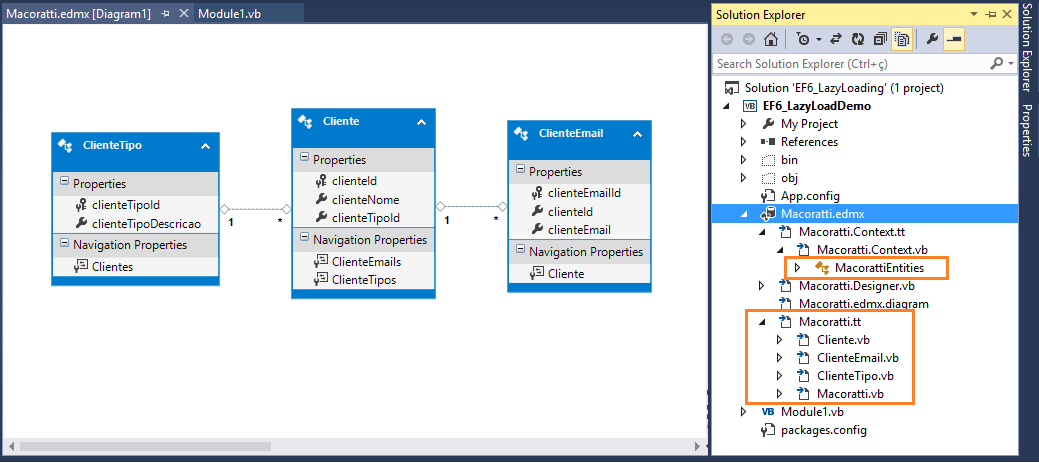Click the entity icon on ClienteTipo header

point(65,146)
